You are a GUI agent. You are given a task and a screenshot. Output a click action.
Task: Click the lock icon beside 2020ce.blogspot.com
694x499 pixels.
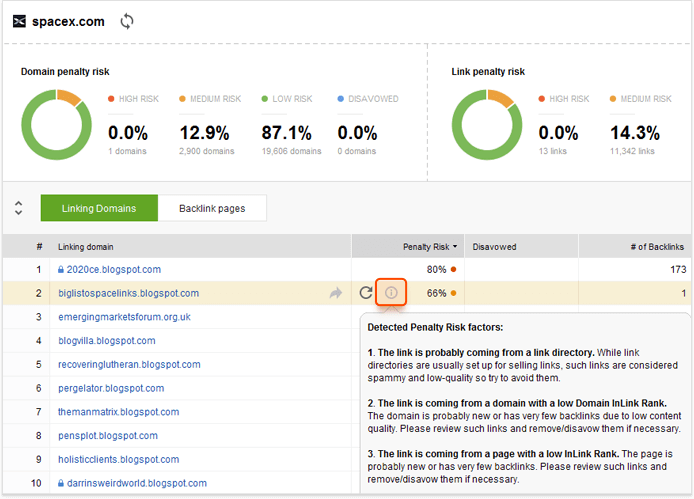click(x=61, y=269)
